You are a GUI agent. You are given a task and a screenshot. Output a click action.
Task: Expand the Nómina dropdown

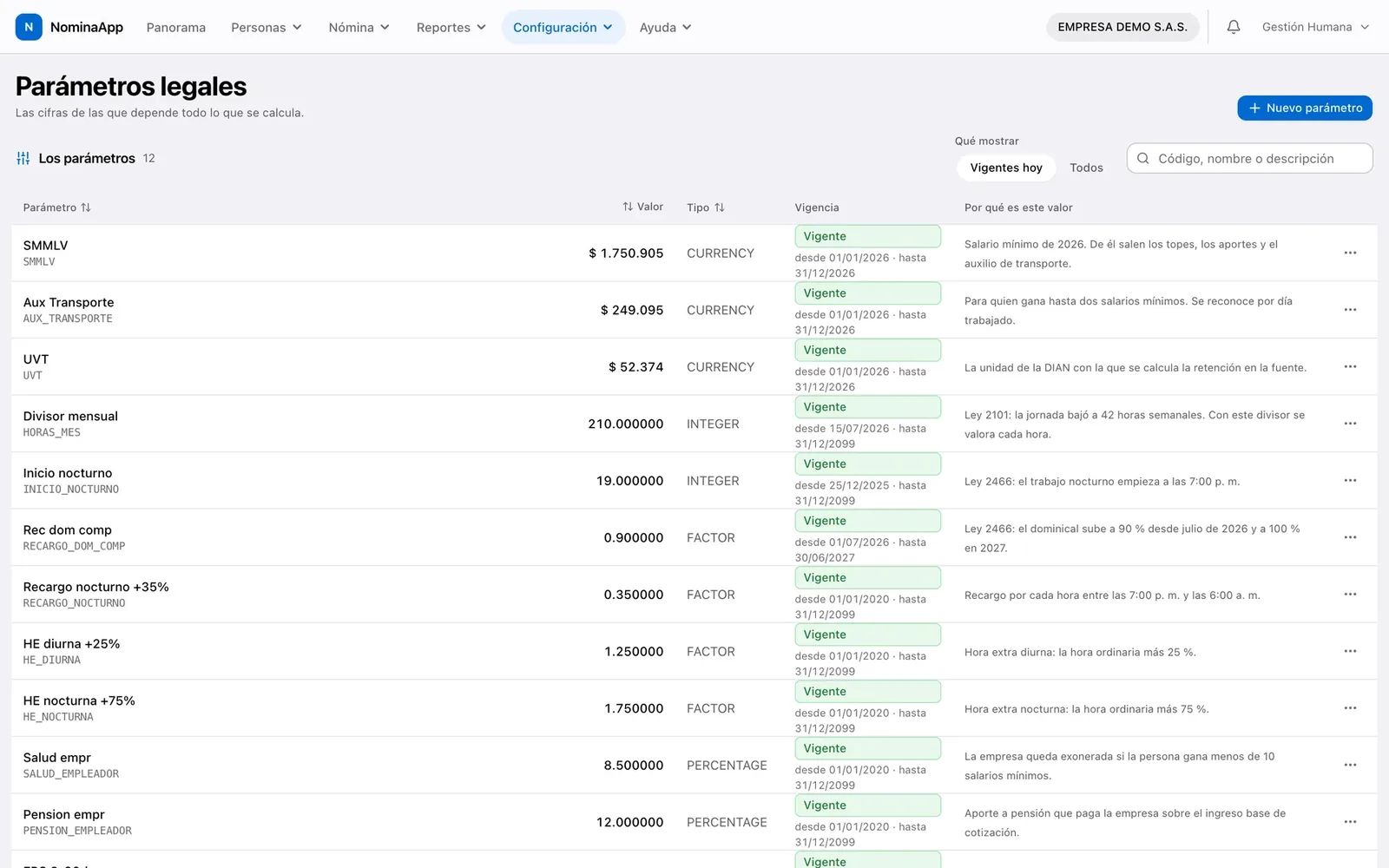coord(359,27)
